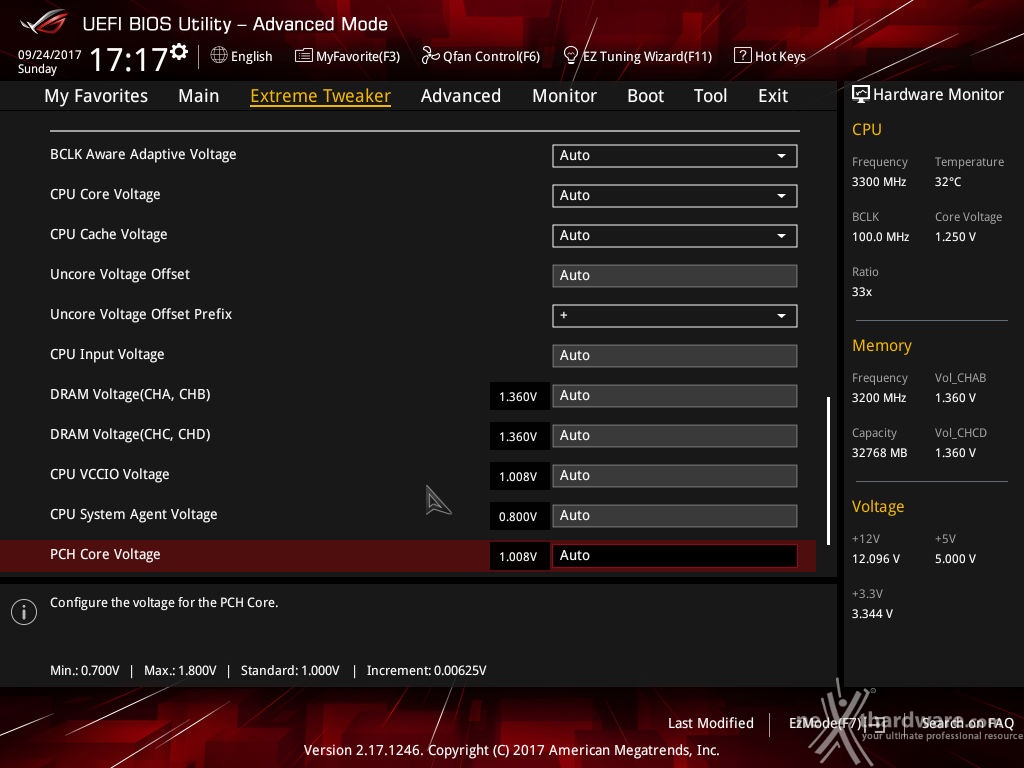Click the 3.344 V reading

click(x=872, y=614)
